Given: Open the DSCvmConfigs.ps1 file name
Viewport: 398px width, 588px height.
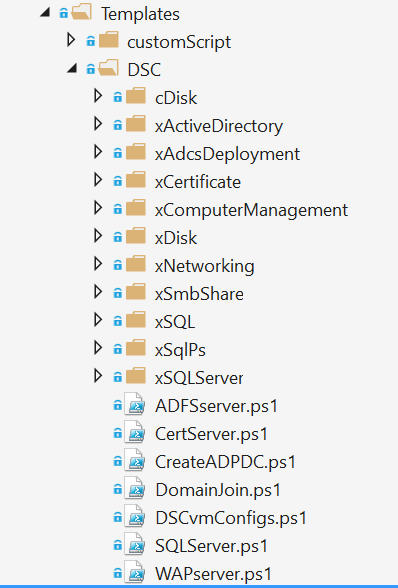Looking at the screenshot, I should 231,518.
